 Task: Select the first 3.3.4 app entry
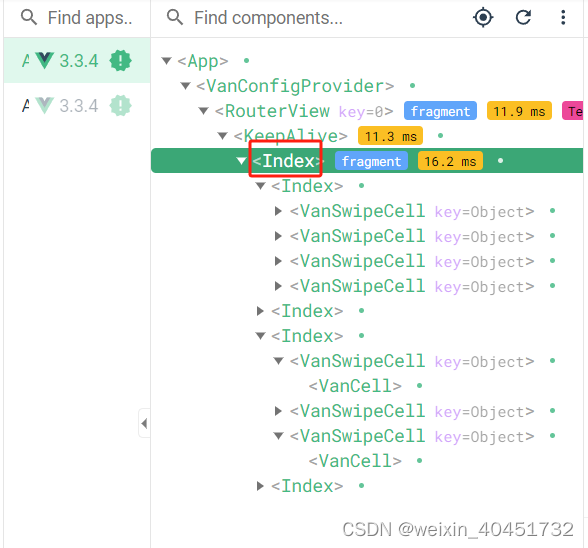pos(77,60)
